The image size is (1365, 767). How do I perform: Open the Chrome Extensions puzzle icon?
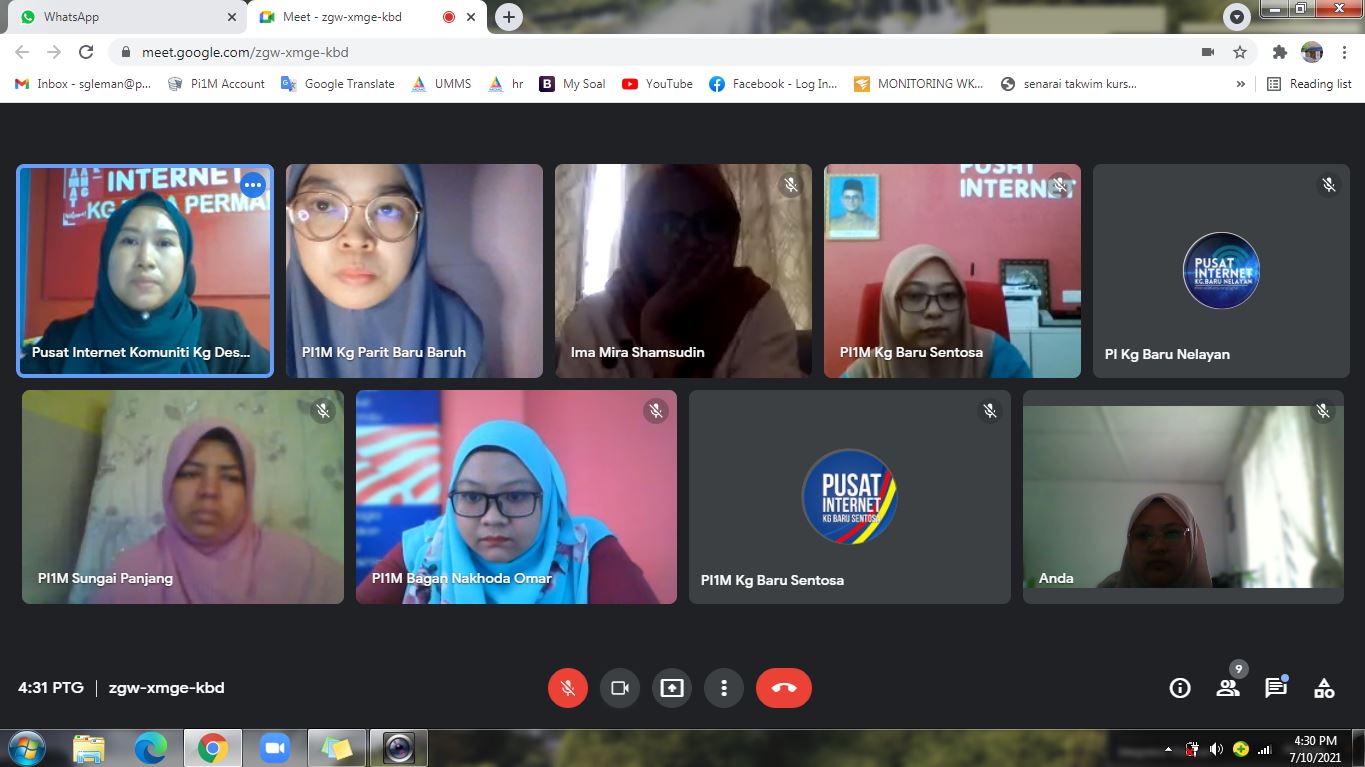point(1279,52)
